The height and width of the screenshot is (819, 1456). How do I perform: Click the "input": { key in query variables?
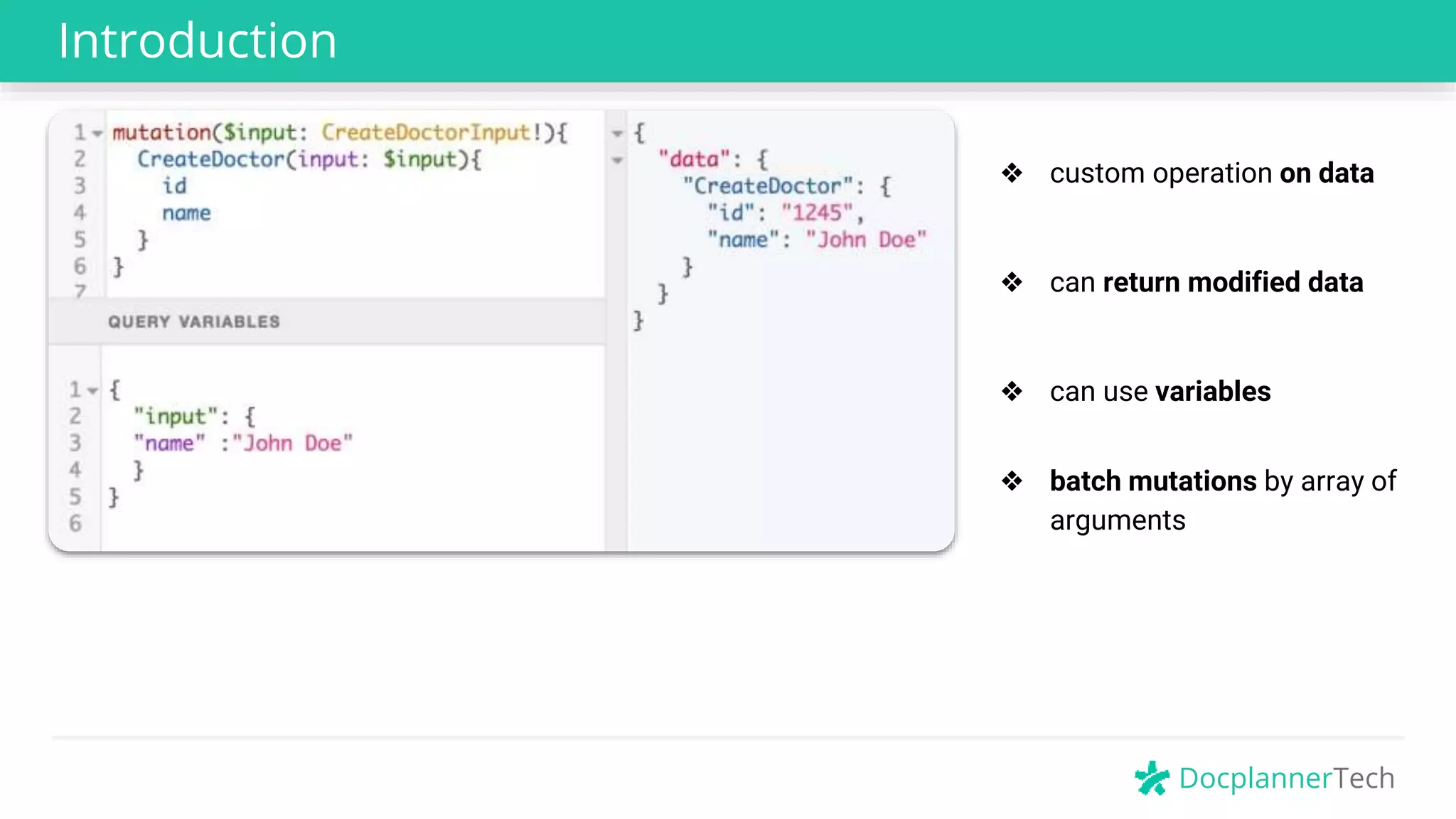195,417
